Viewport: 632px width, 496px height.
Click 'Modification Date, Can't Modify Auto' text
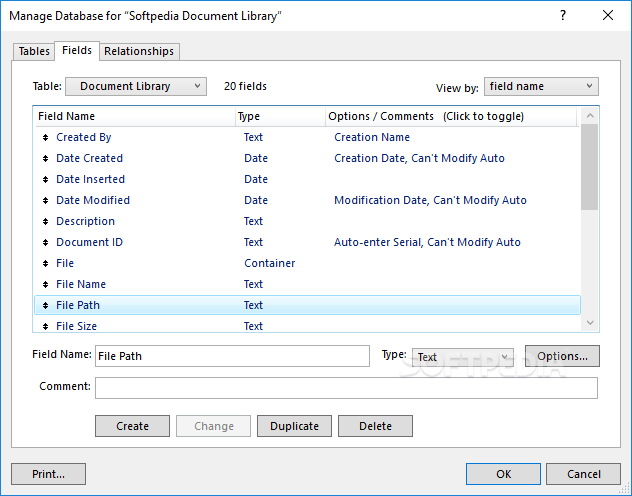click(x=430, y=200)
